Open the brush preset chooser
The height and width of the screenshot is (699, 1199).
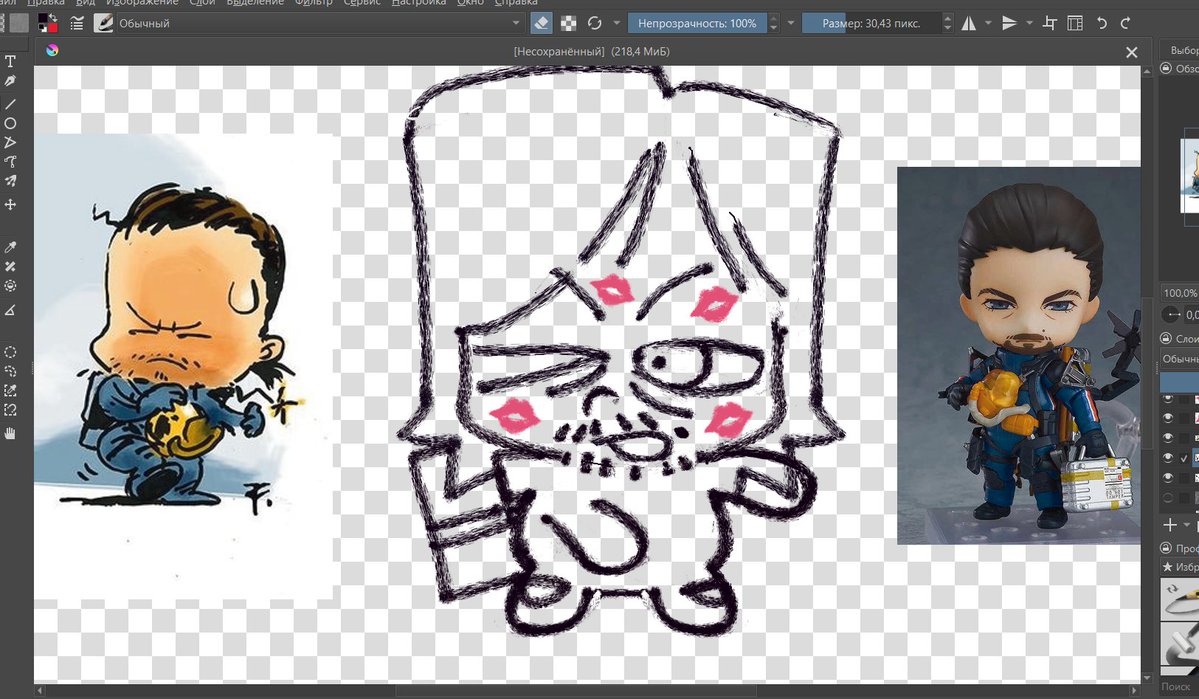tap(103, 24)
